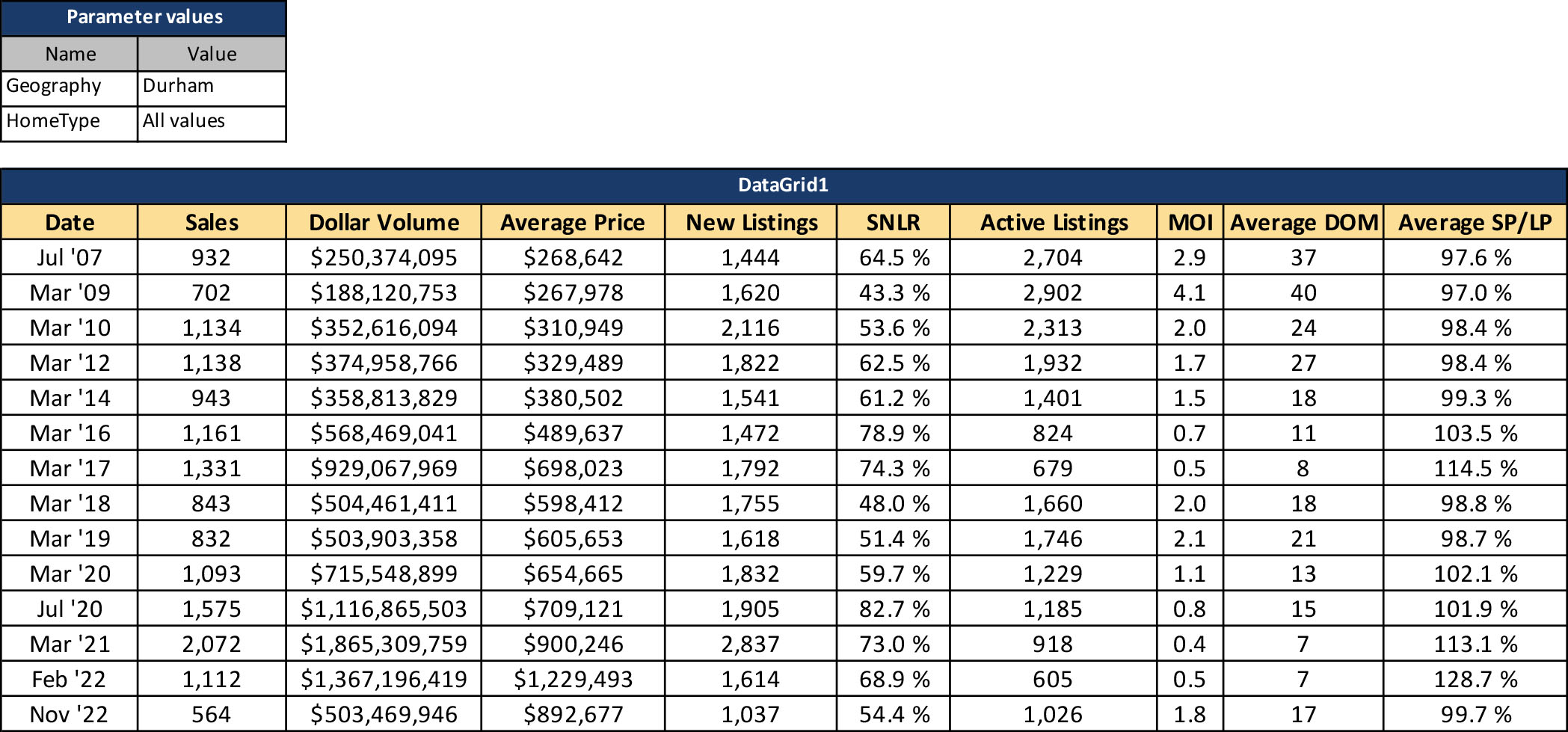The width and height of the screenshot is (1568, 732).
Task: Select the Dollar Volume column header
Action: 384,222
